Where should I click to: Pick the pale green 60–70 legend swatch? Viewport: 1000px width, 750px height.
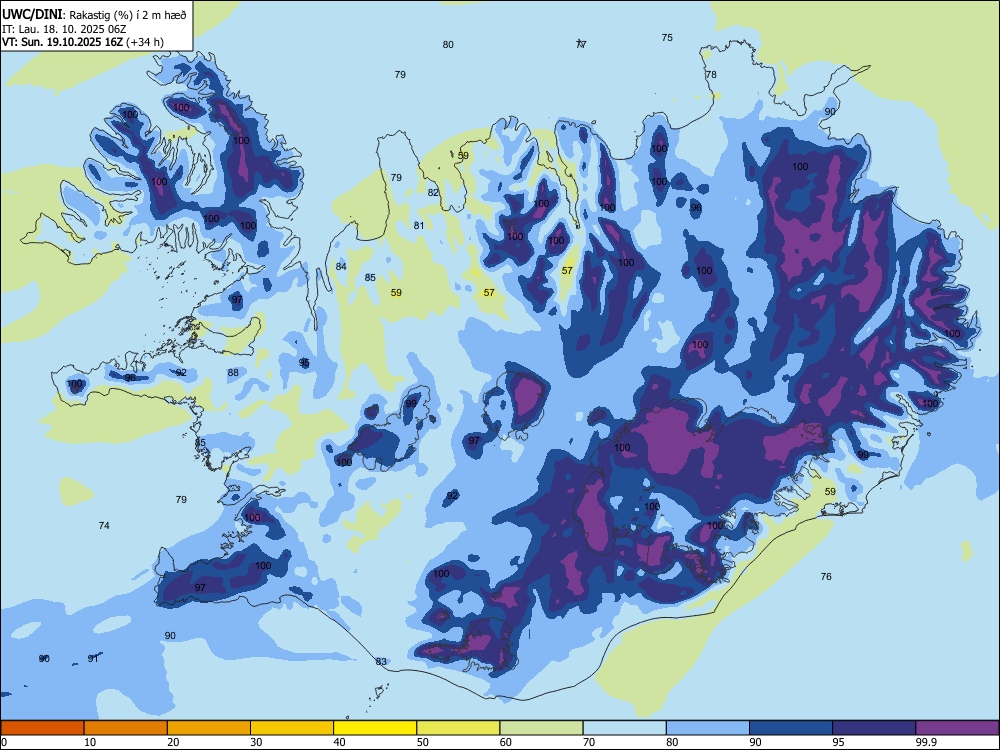pyautogui.click(x=541, y=728)
